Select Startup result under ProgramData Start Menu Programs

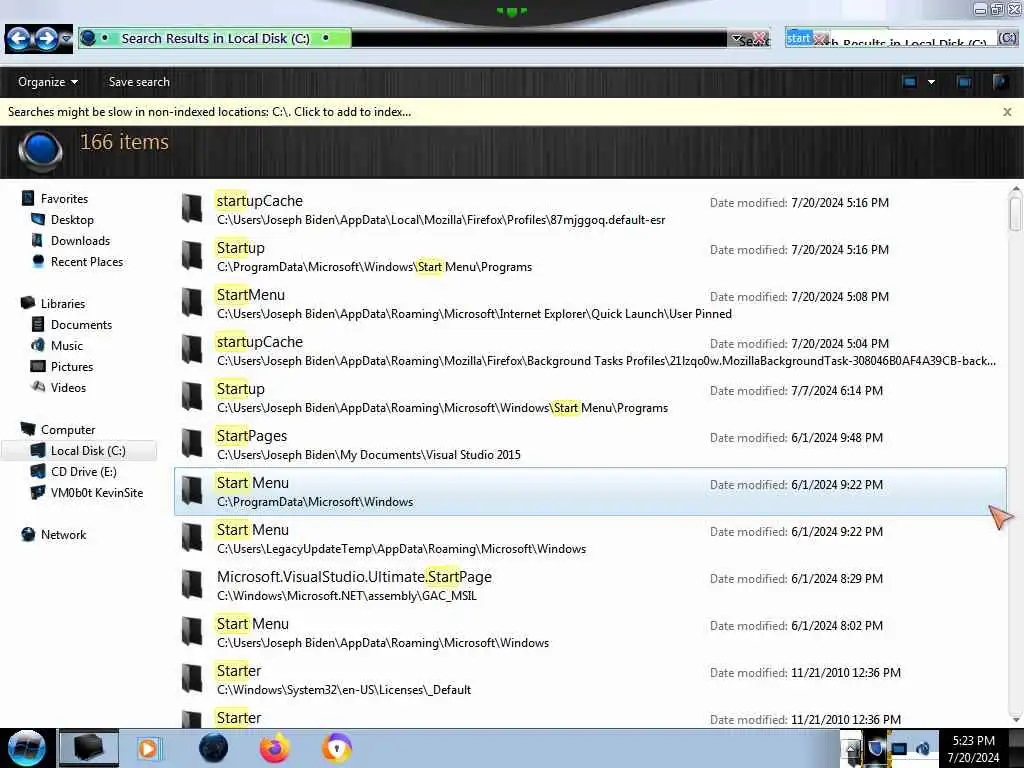590,256
